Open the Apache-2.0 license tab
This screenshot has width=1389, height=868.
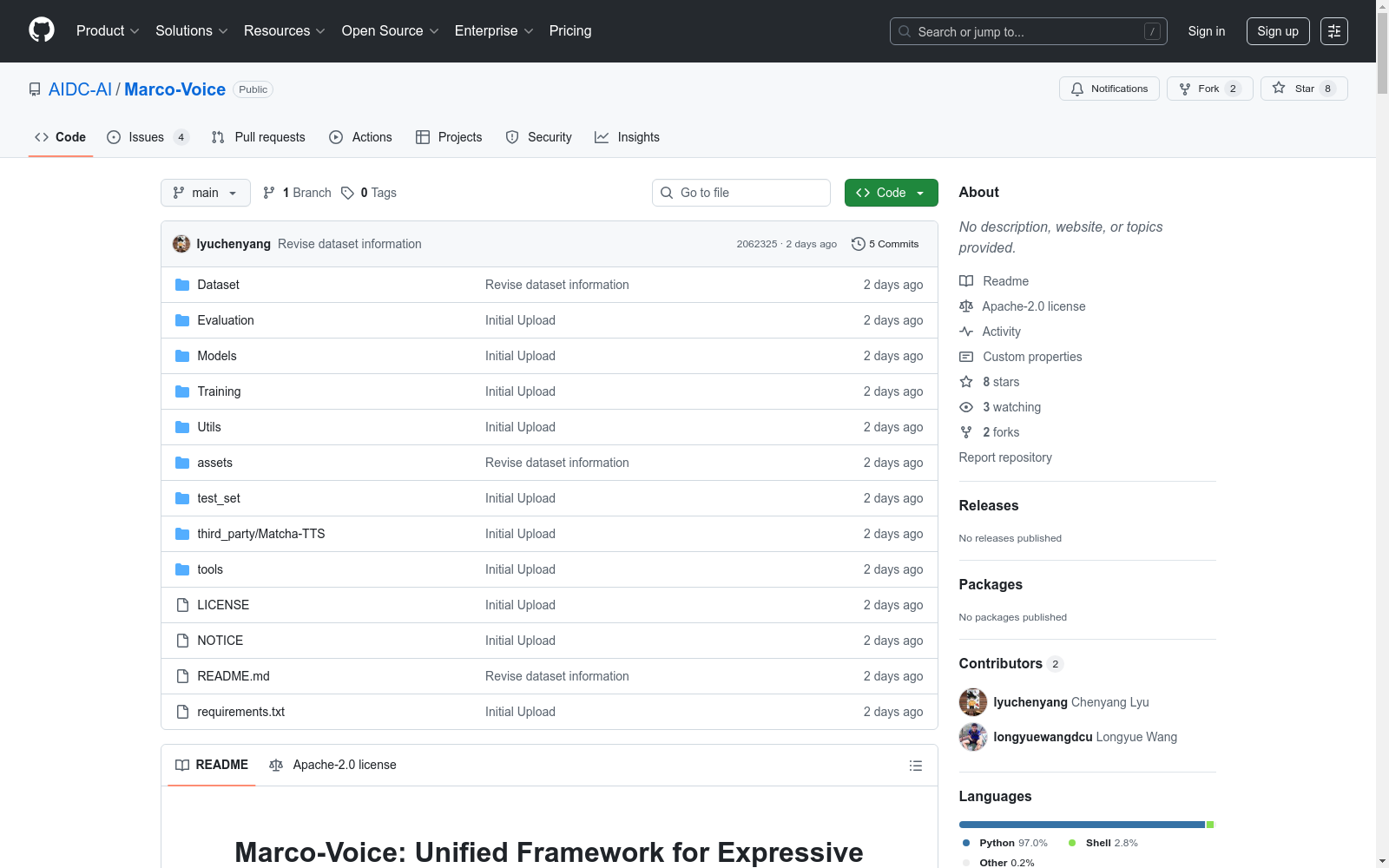point(333,765)
